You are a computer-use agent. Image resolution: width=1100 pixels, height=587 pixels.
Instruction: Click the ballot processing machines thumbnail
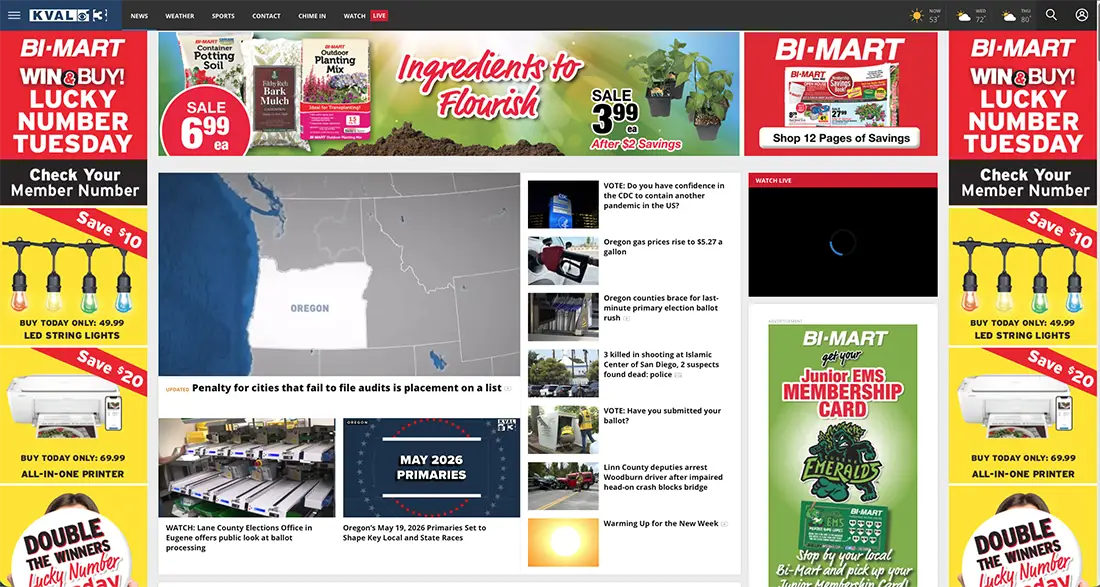[247, 468]
